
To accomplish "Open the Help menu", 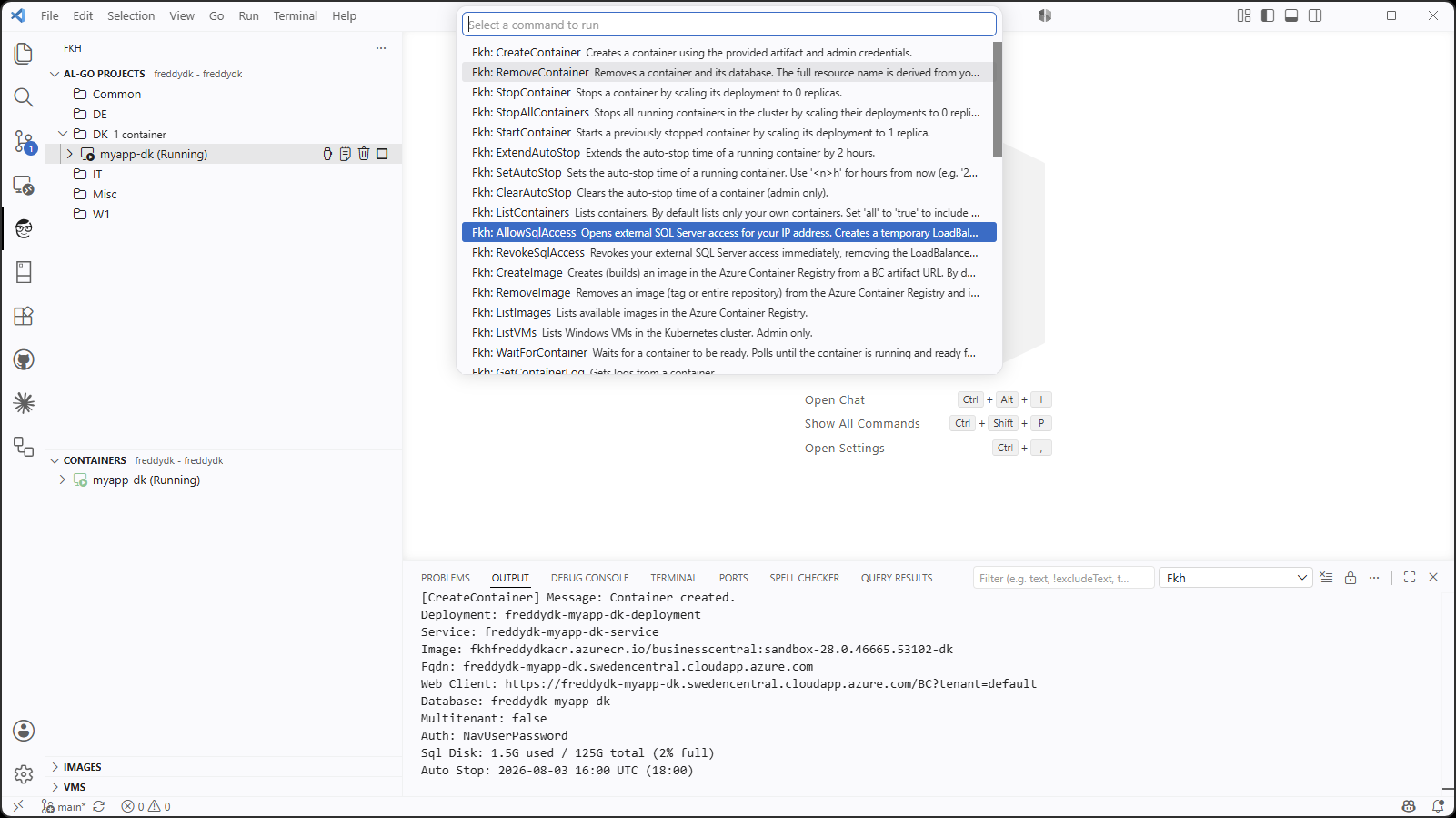I will (344, 15).
